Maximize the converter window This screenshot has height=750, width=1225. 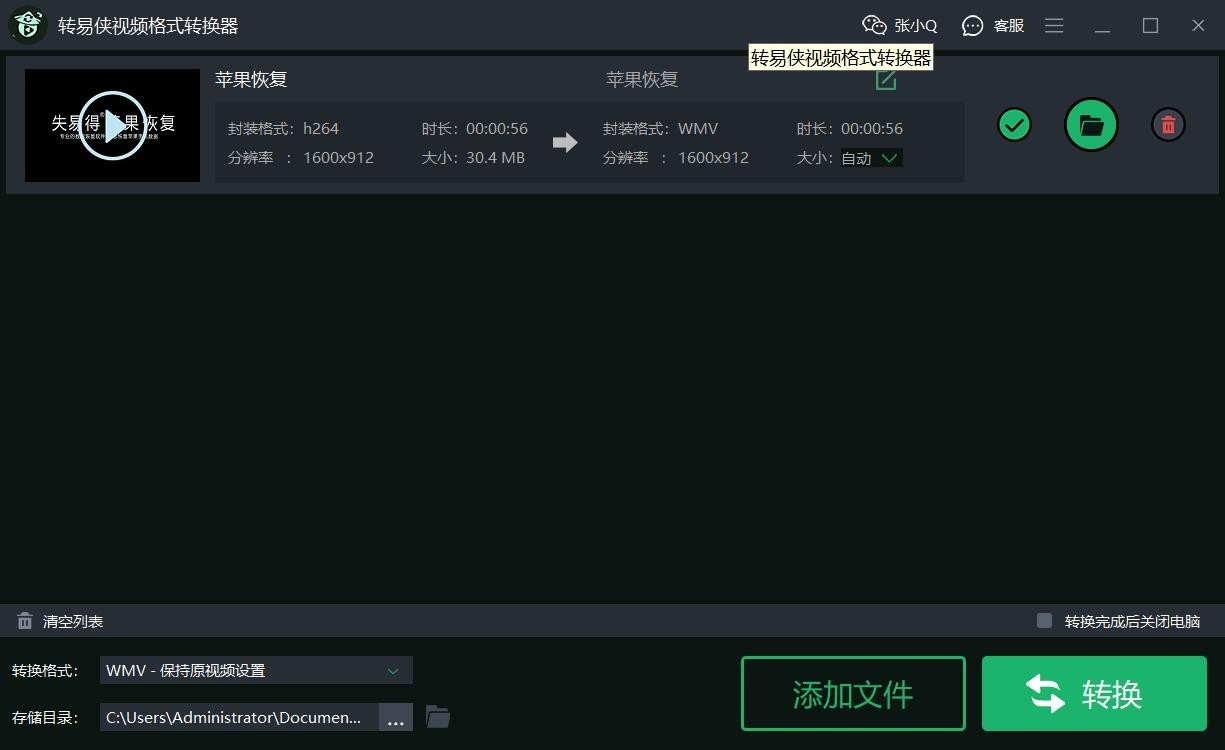[1150, 26]
